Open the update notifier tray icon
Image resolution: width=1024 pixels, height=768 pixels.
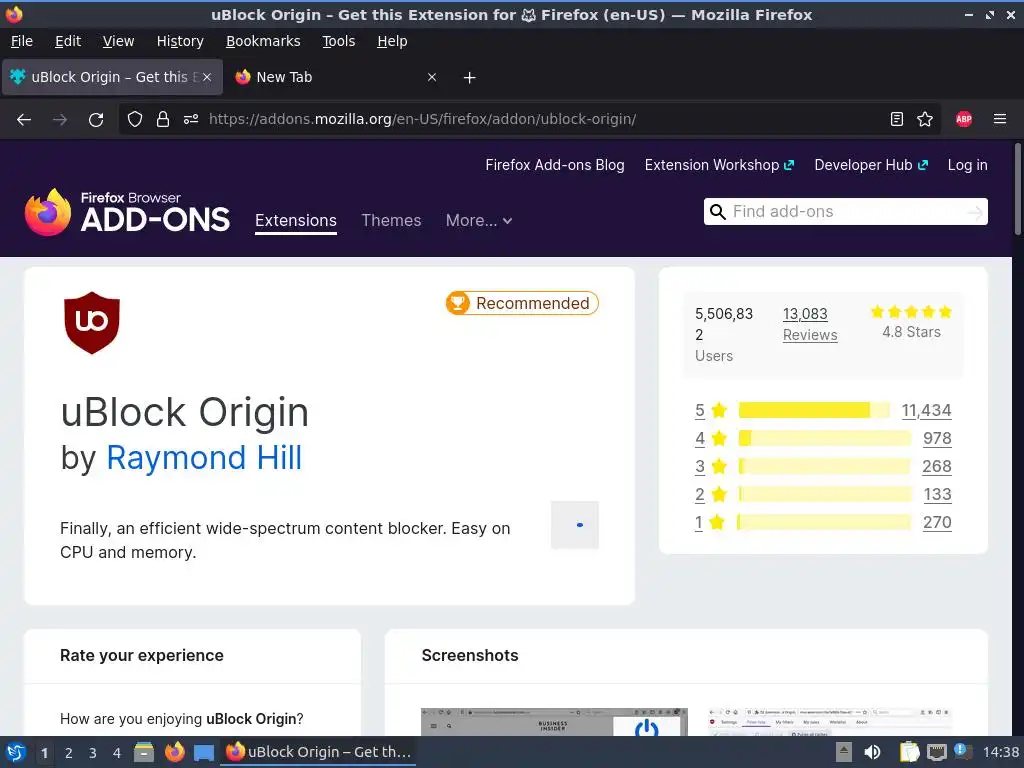tap(961, 751)
